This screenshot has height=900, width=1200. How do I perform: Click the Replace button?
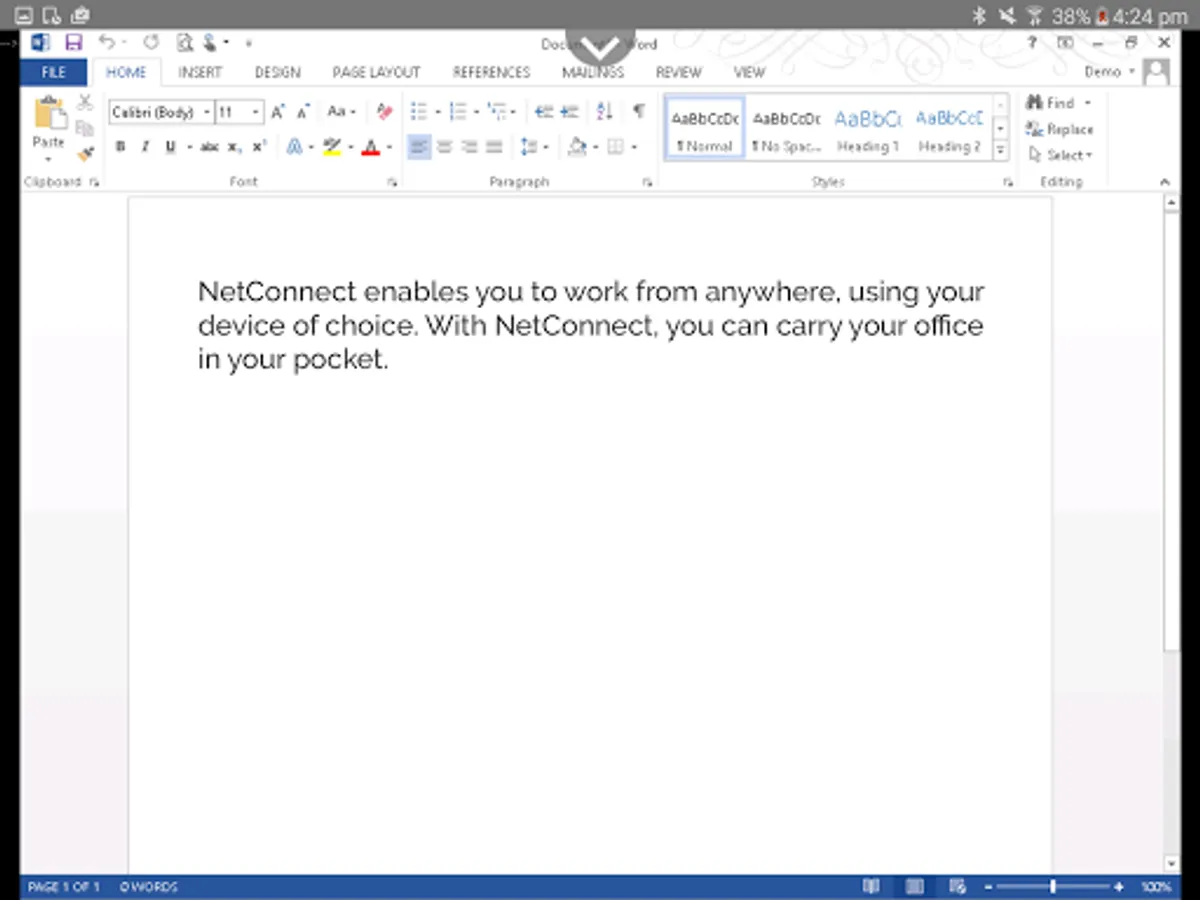[1060, 129]
